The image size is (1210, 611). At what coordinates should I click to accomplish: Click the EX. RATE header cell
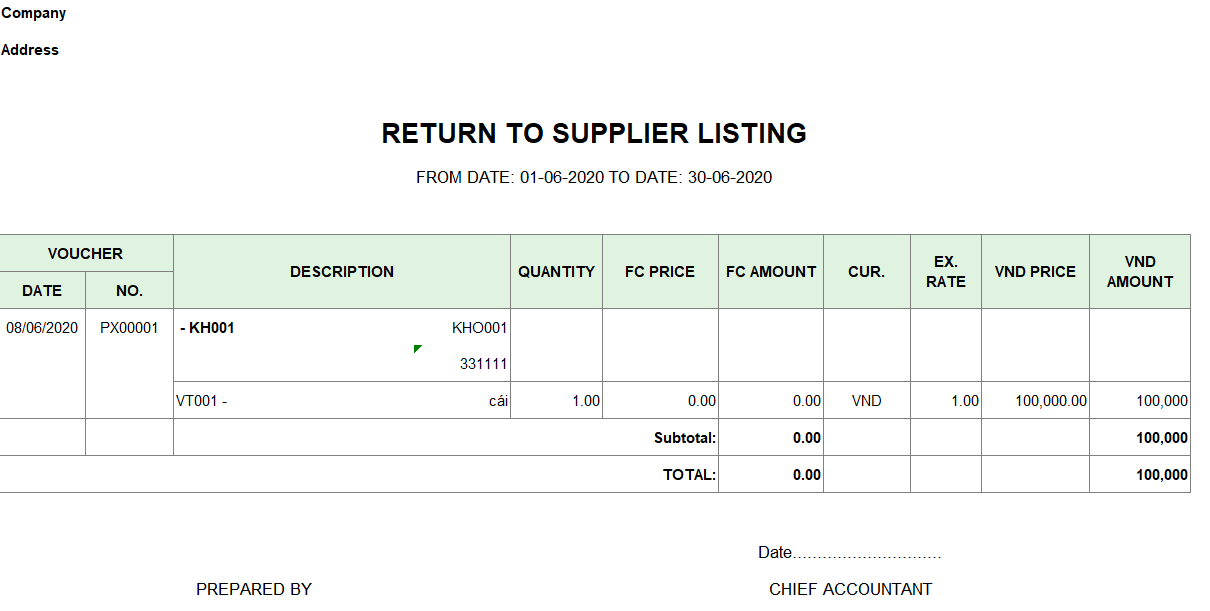(945, 272)
